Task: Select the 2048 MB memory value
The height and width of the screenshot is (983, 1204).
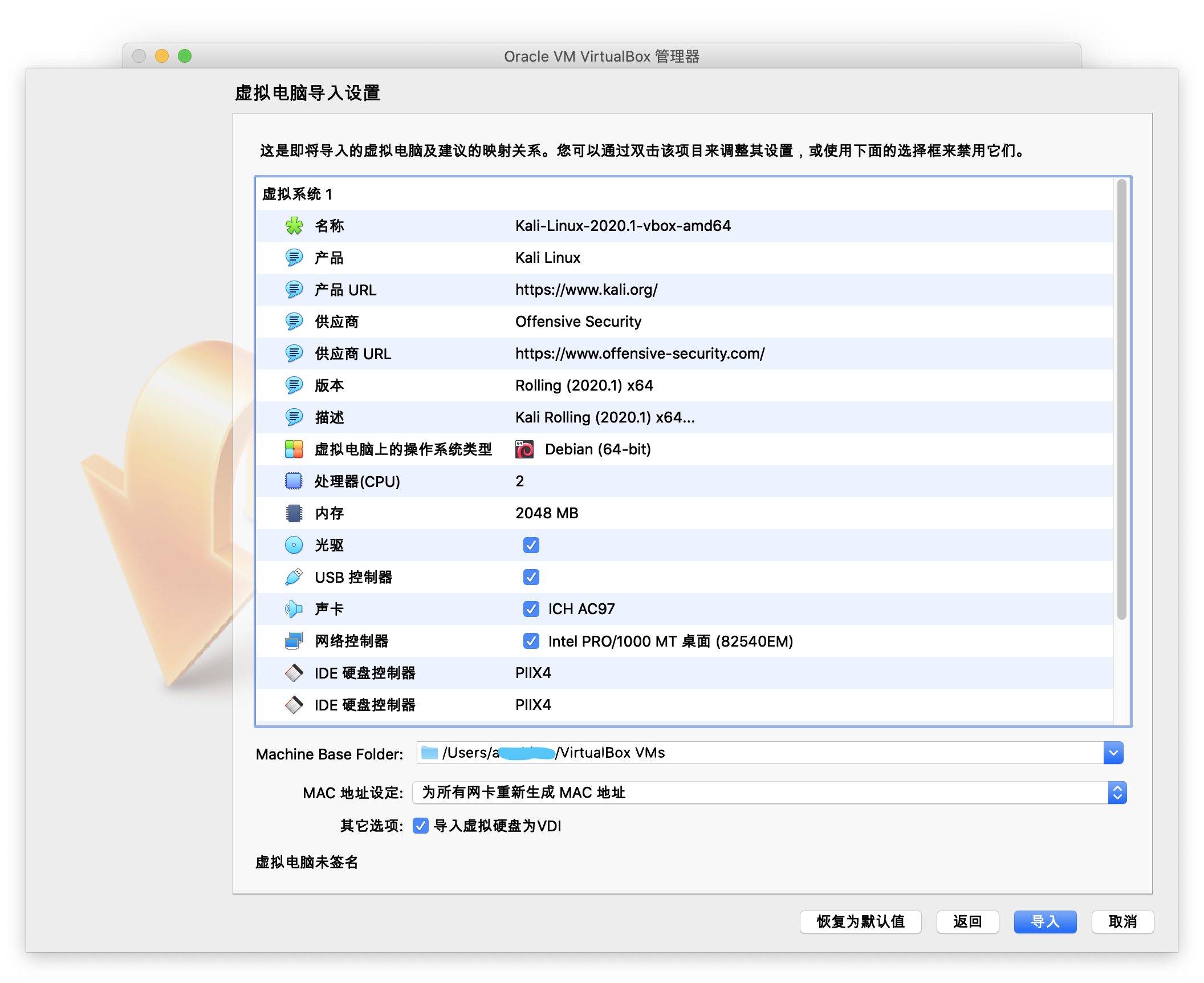Action: [547, 513]
